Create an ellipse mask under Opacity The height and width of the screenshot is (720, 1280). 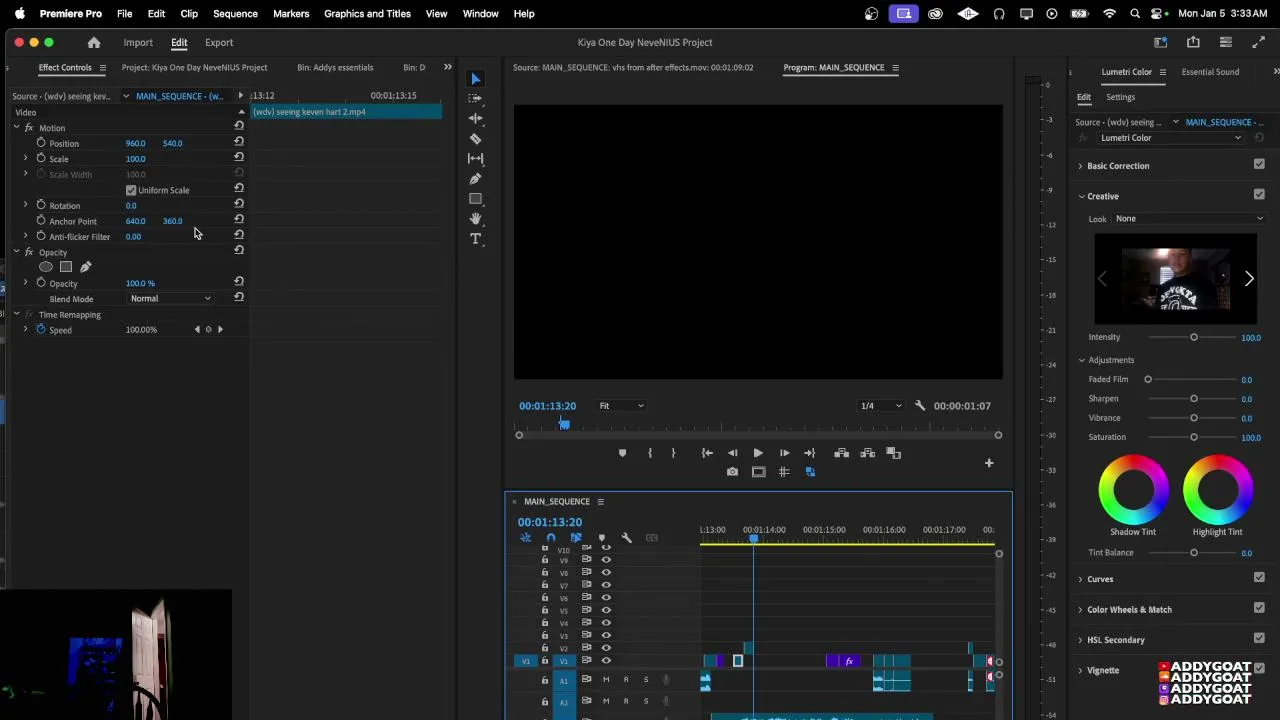(x=46, y=267)
